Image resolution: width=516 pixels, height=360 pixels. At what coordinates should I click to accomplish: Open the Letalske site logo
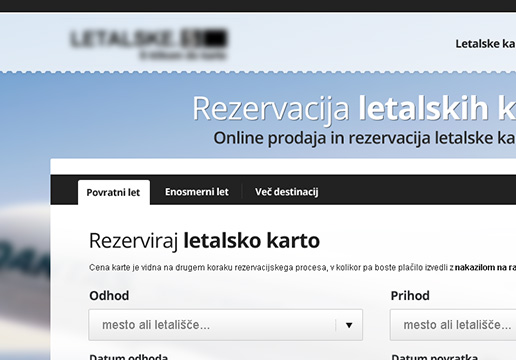[x=149, y=44]
